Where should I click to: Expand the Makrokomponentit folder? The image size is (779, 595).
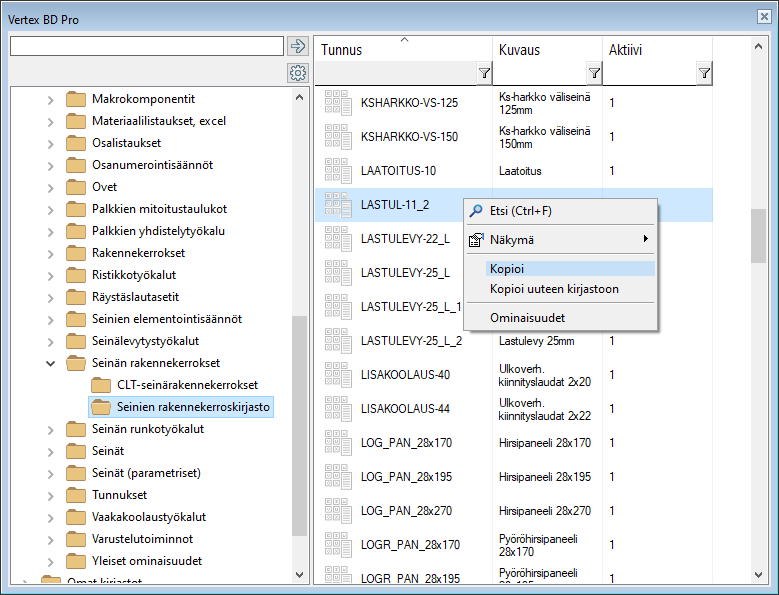tap(51, 99)
